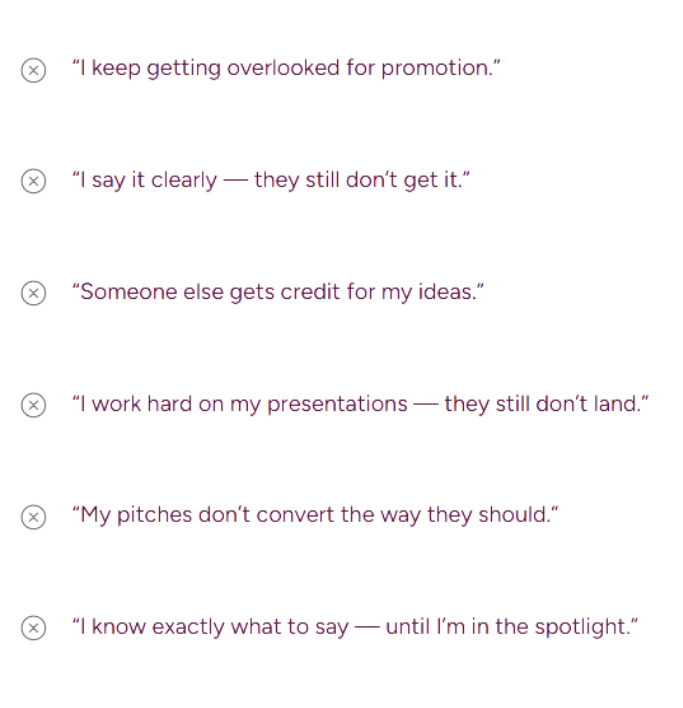
Task: Click the X icon beside 'Someone else gets credit'
Action: 33,293
